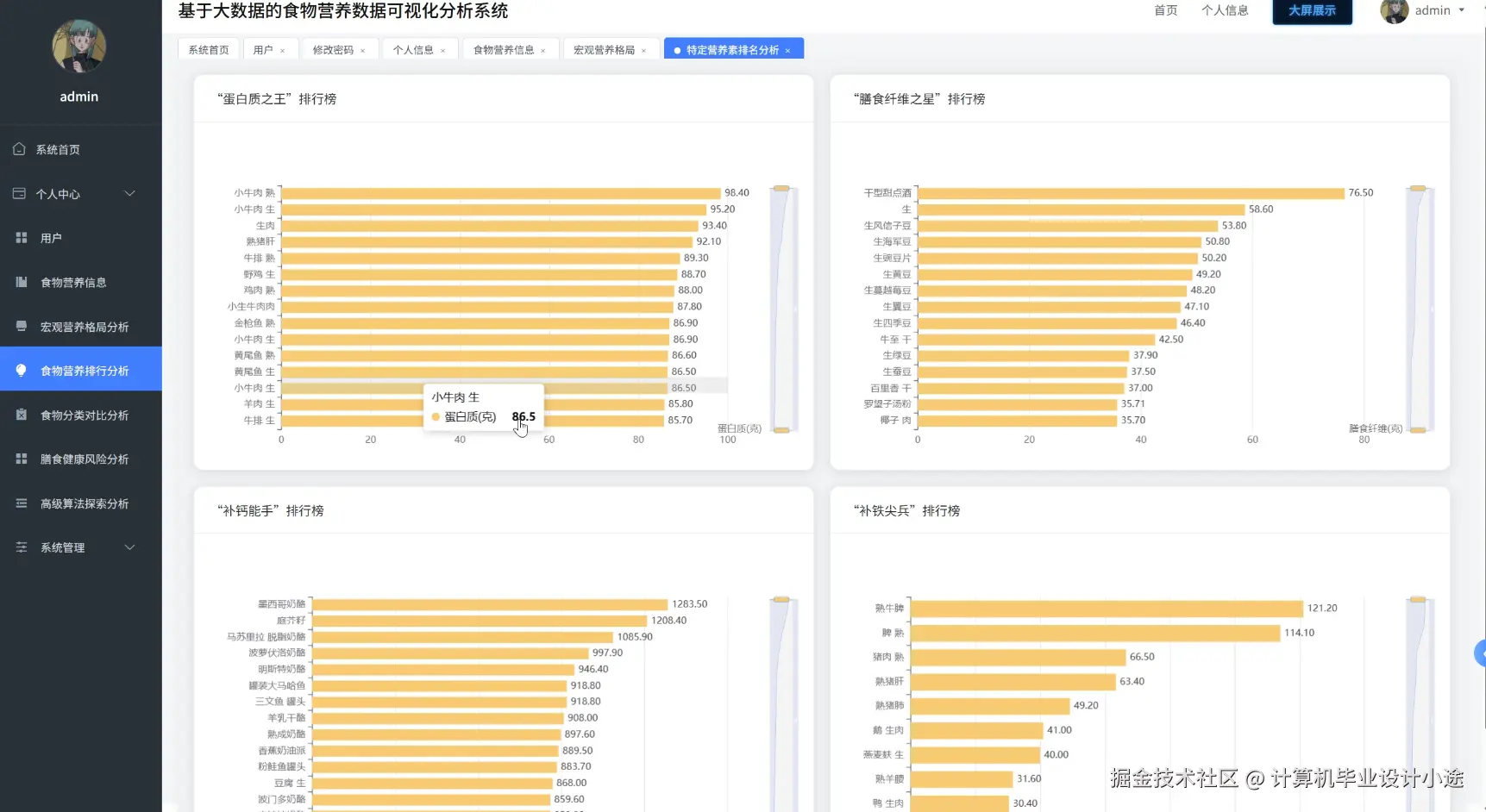Close the 修改密码 tab

(x=363, y=49)
